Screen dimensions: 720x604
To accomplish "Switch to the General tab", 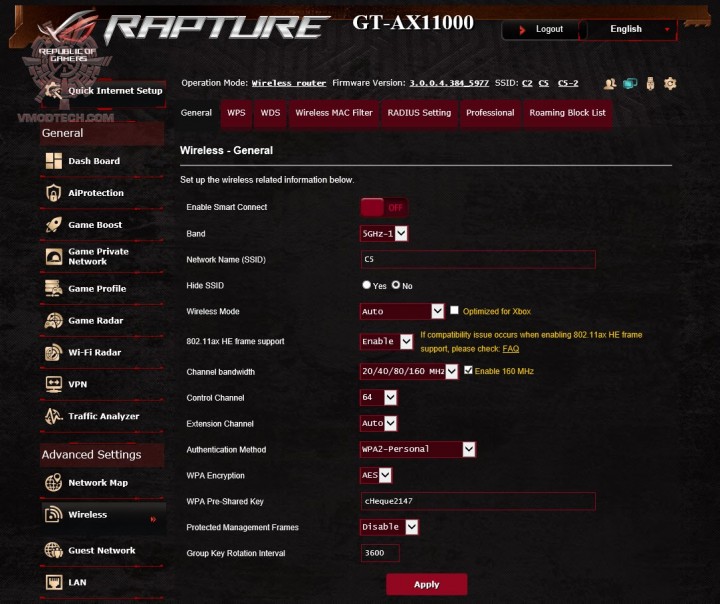I will [x=196, y=113].
